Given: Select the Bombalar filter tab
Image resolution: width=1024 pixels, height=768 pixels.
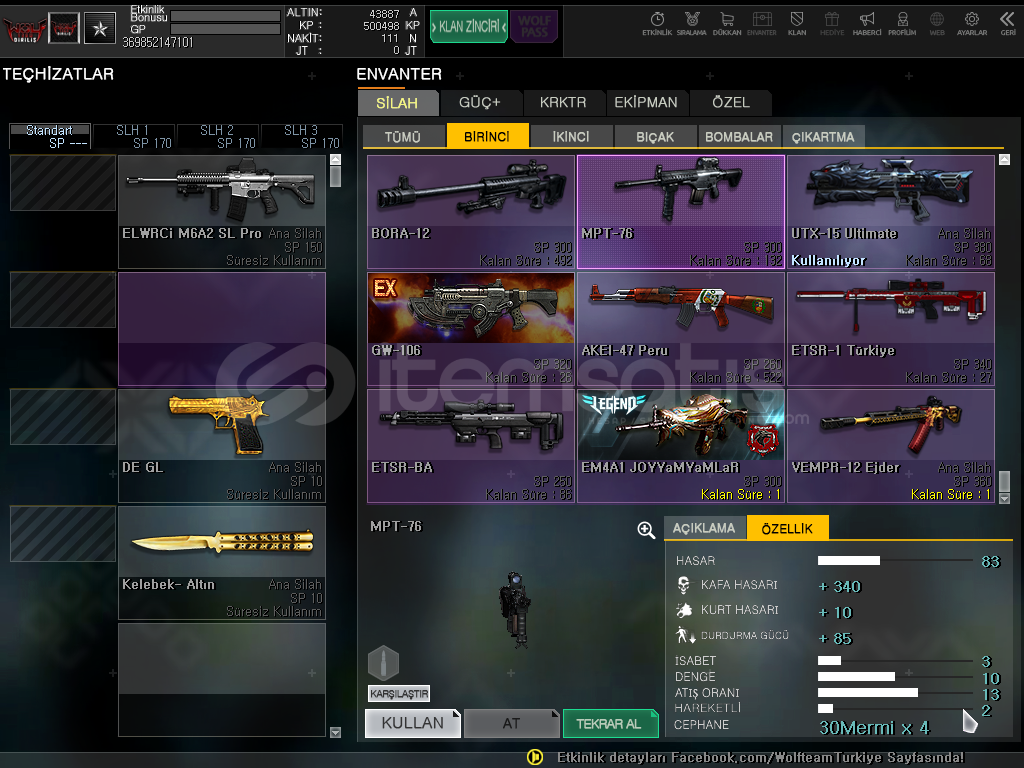Looking at the screenshot, I should 739,136.
